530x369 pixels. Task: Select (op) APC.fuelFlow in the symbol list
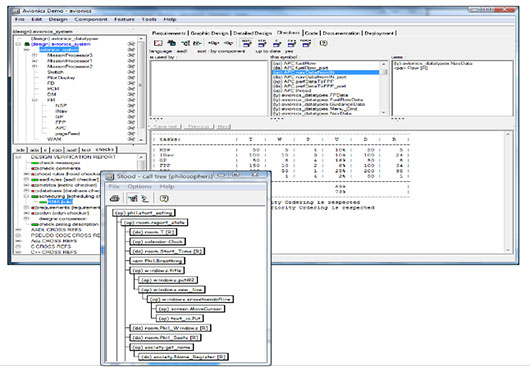294,63
